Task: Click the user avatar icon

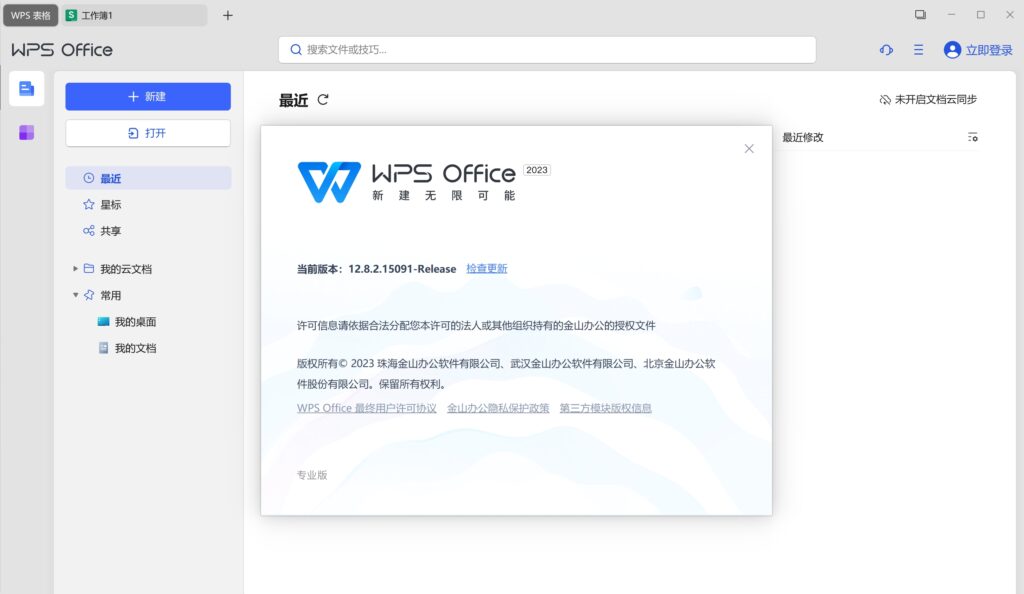Action: pyautogui.click(x=952, y=50)
